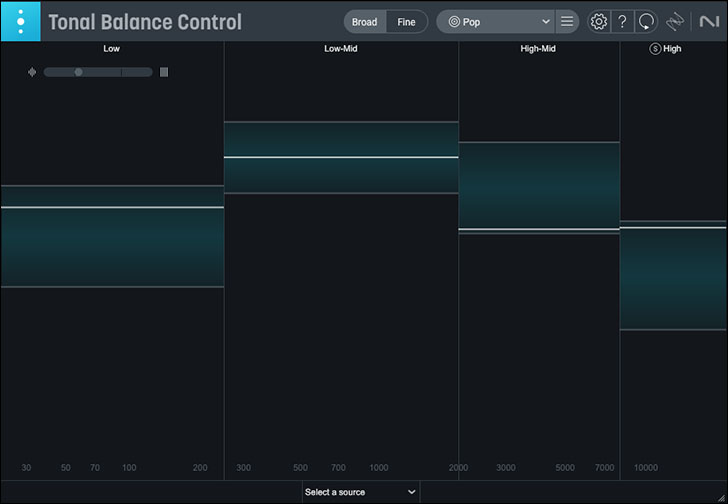Click the 100 frequency axis label
728x504 pixels.
(129, 468)
